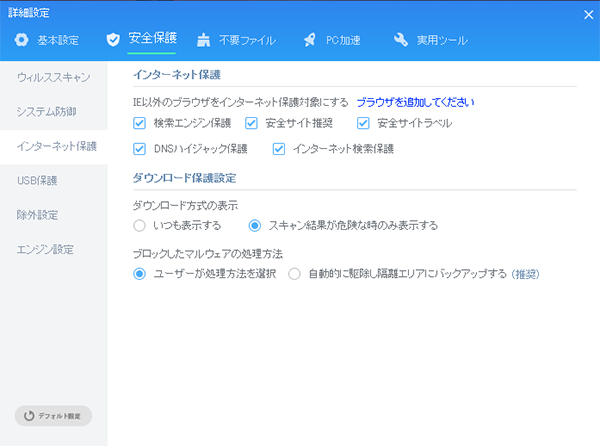Uncheck インターネット検索保護 checkbox
The height and width of the screenshot is (446, 600).
tap(279, 150)
